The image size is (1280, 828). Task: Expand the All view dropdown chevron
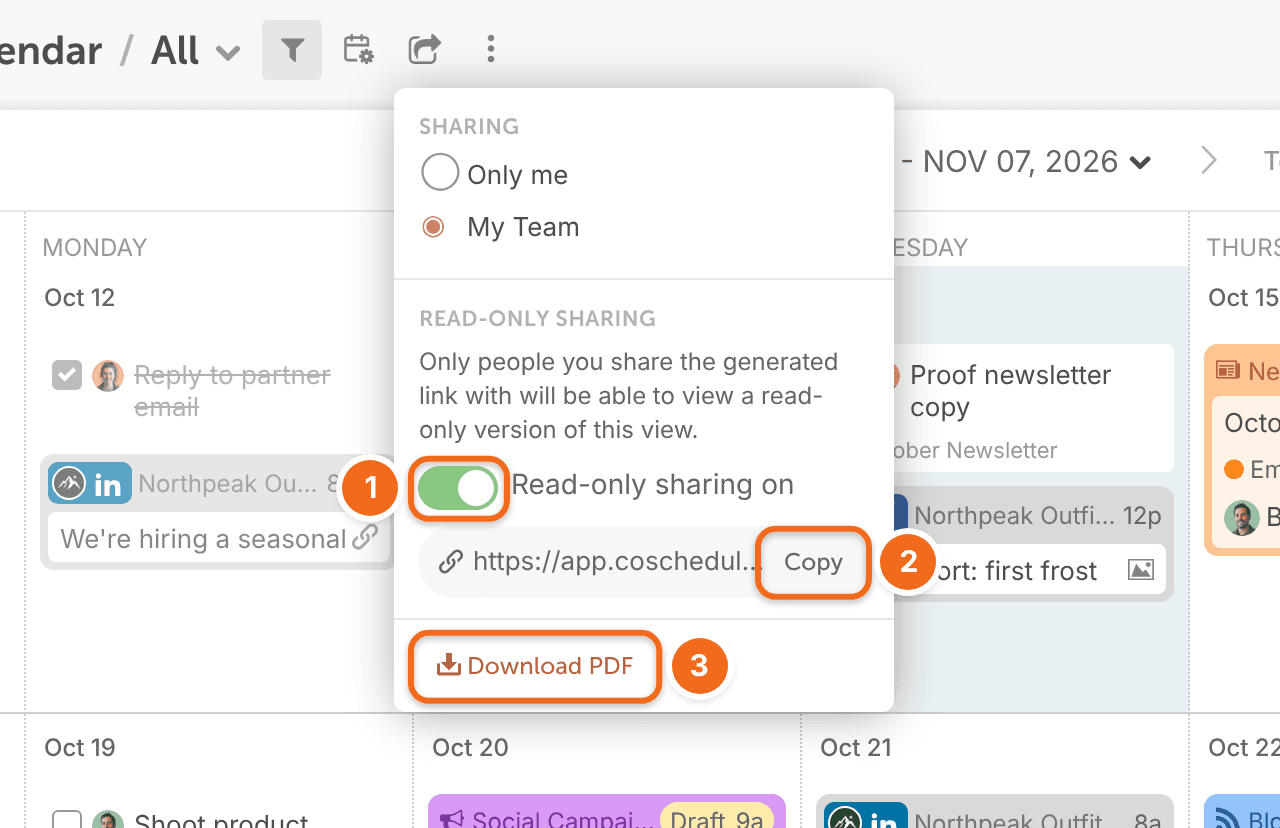[x=228, y=52]
